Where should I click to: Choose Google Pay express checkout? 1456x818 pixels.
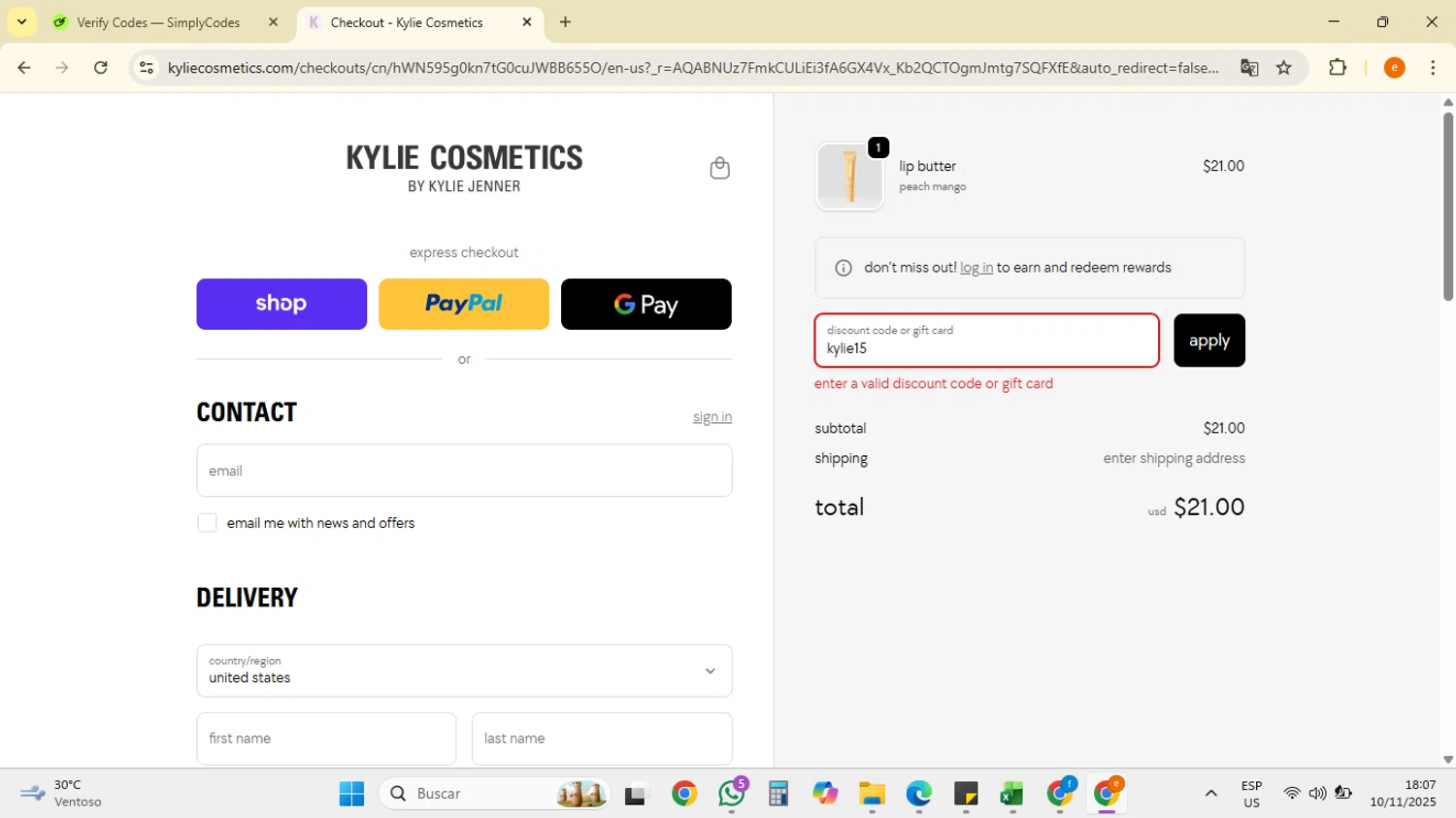point(646,304)
